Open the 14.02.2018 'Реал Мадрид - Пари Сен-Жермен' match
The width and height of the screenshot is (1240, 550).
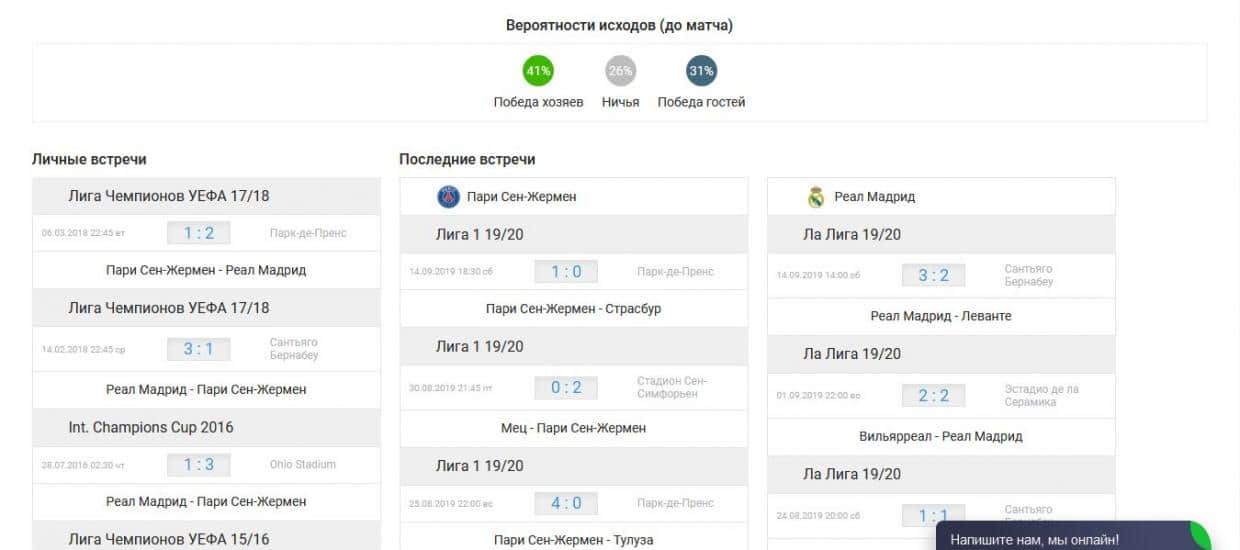point(206,389)
